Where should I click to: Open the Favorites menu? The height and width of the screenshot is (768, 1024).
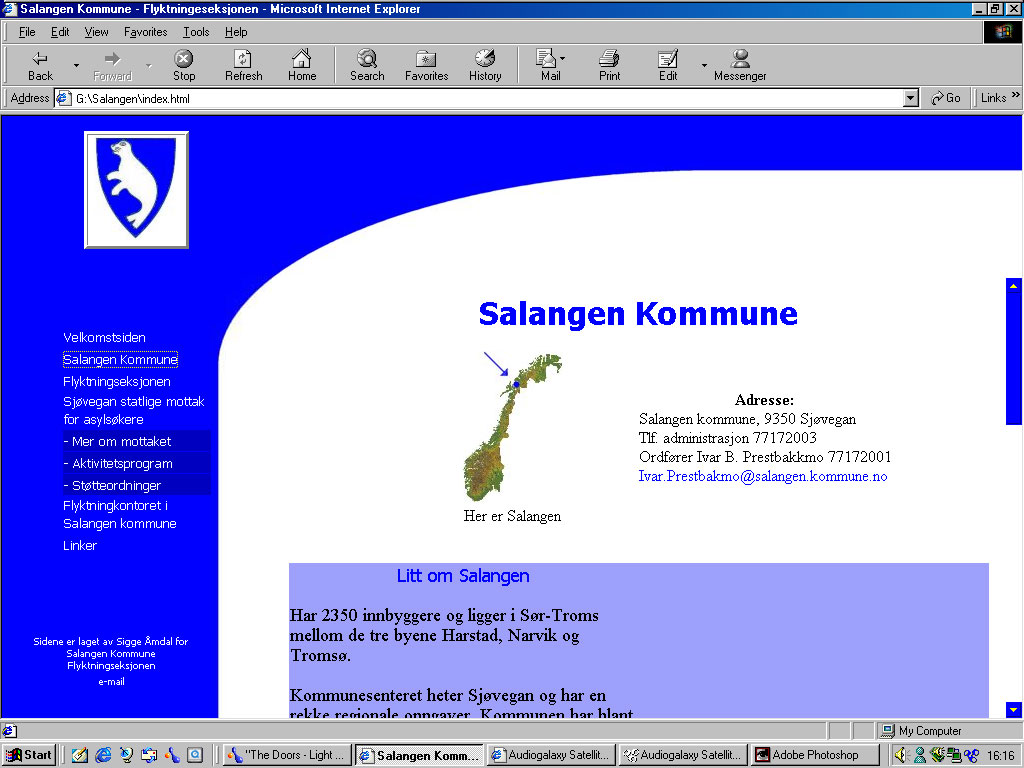click(146, 32)
